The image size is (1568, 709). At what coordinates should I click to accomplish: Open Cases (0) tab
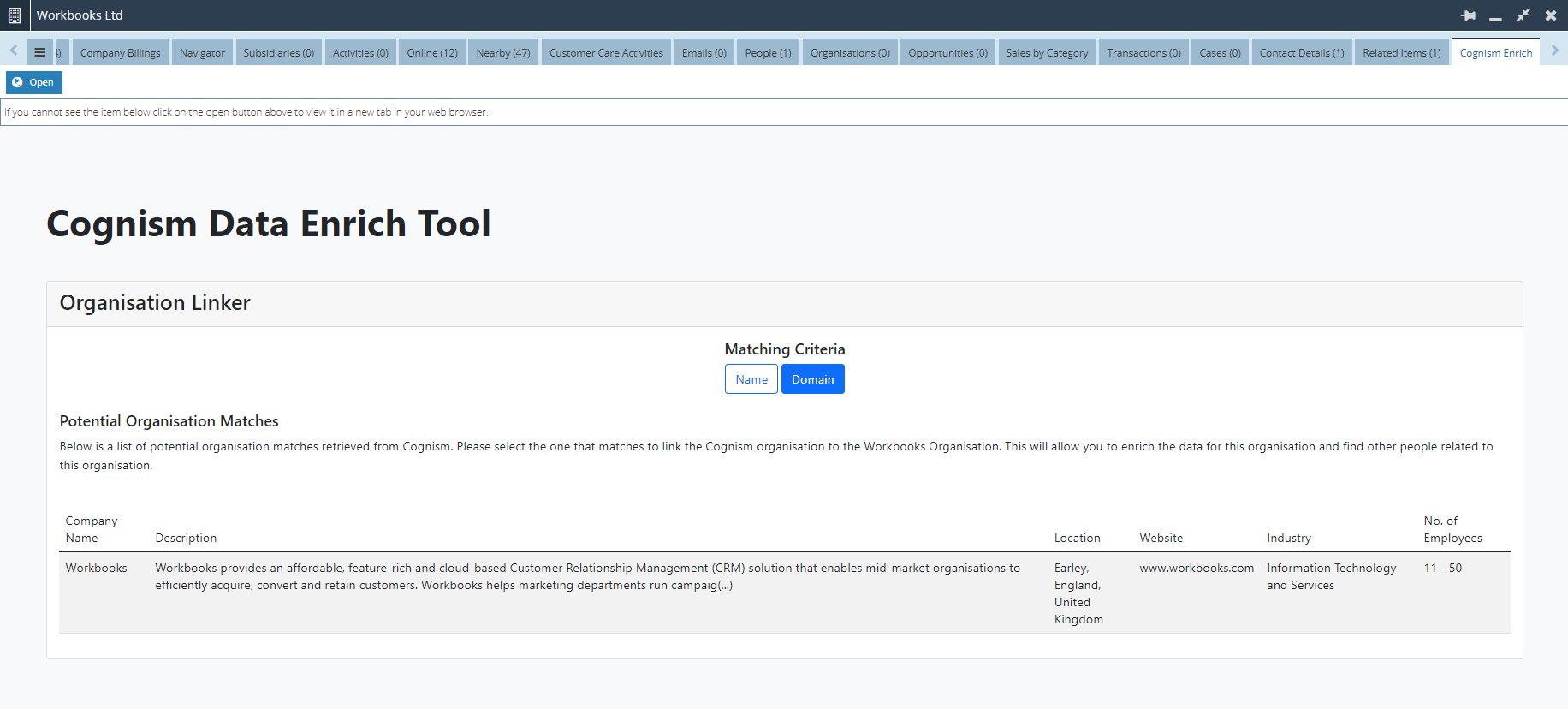pyautogui.click(x=1220, y=52)
